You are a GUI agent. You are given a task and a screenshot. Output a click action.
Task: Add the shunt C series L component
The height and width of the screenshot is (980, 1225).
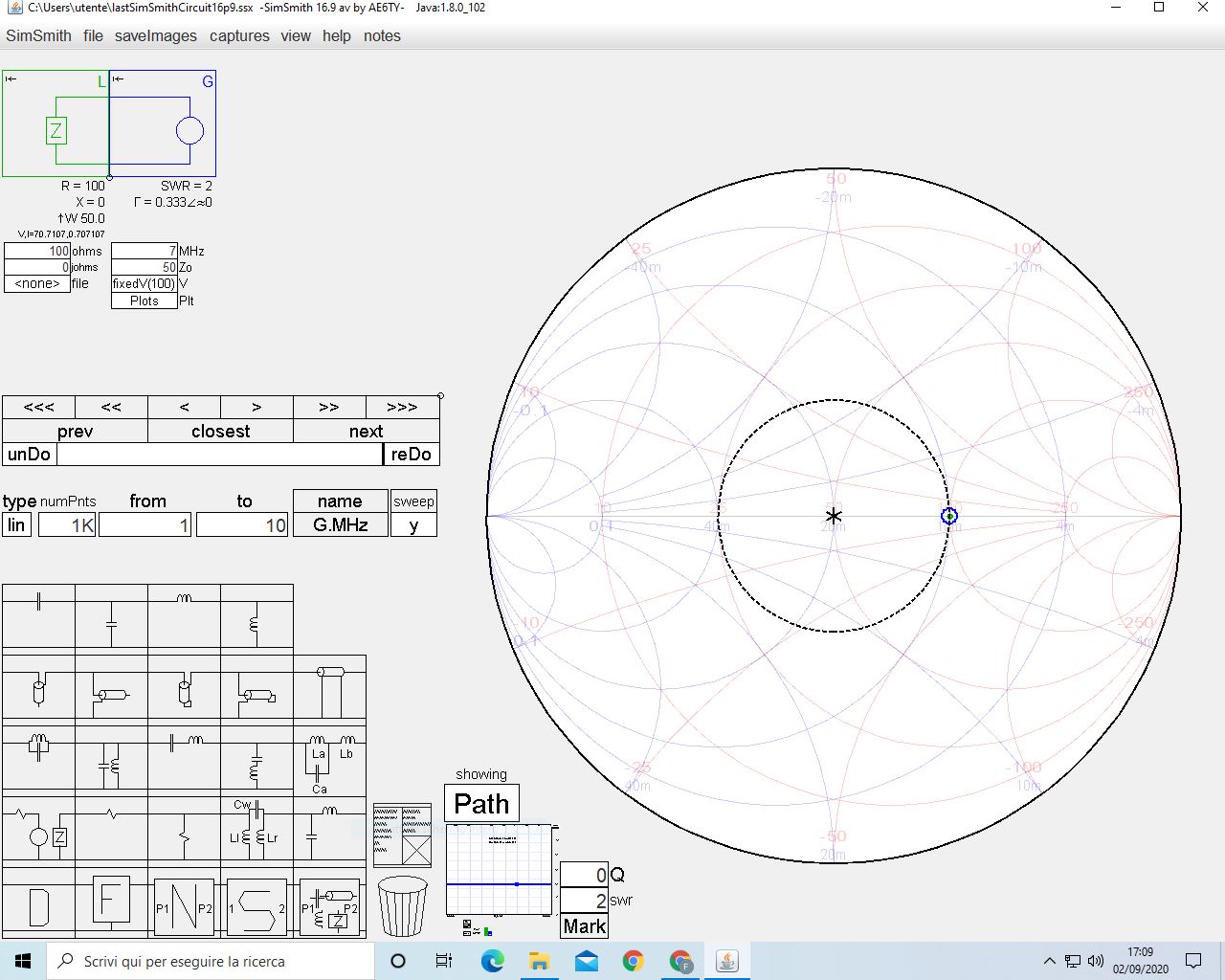tap(330, 831)
